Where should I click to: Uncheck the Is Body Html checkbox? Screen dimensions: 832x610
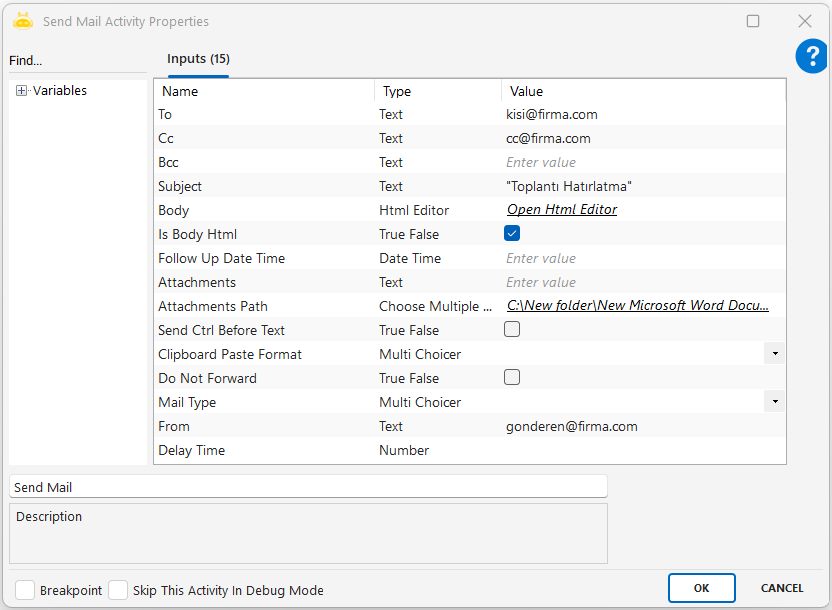click(x=512, y=234)
